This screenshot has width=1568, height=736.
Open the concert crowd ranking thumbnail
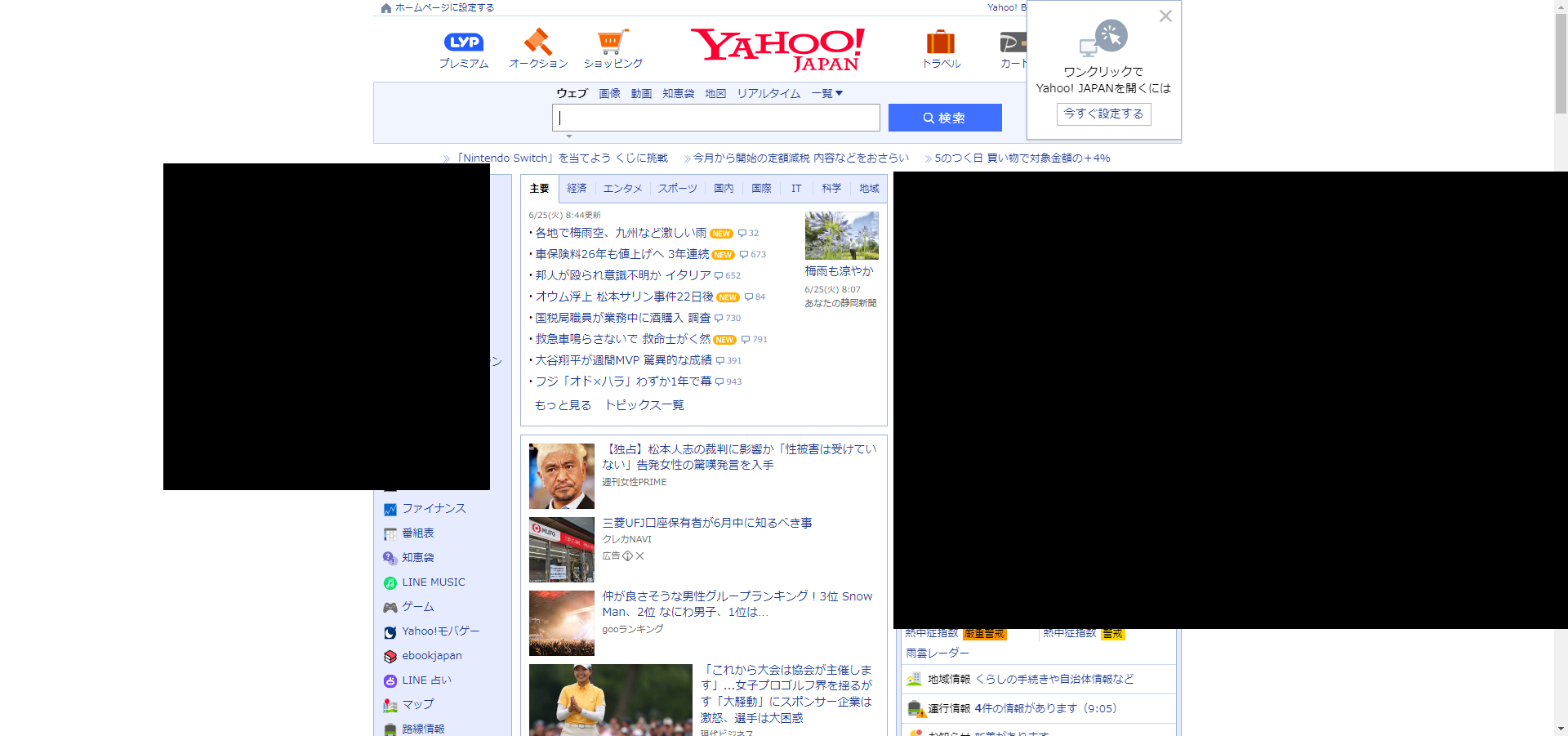(x=562, y=623)
